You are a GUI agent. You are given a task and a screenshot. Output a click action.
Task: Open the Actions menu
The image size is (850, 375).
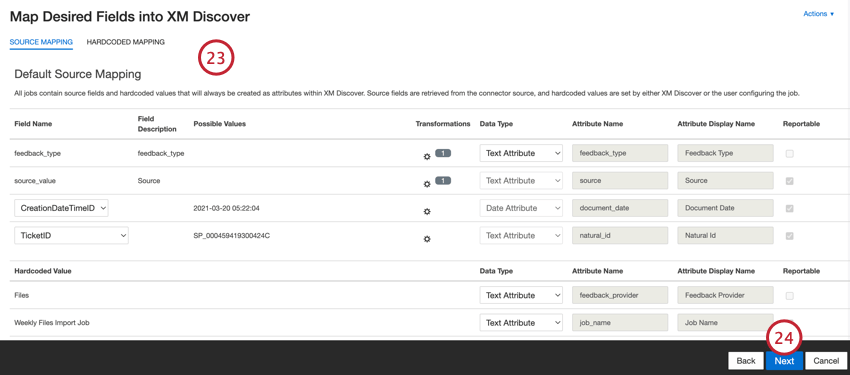[x=819, y=14]
